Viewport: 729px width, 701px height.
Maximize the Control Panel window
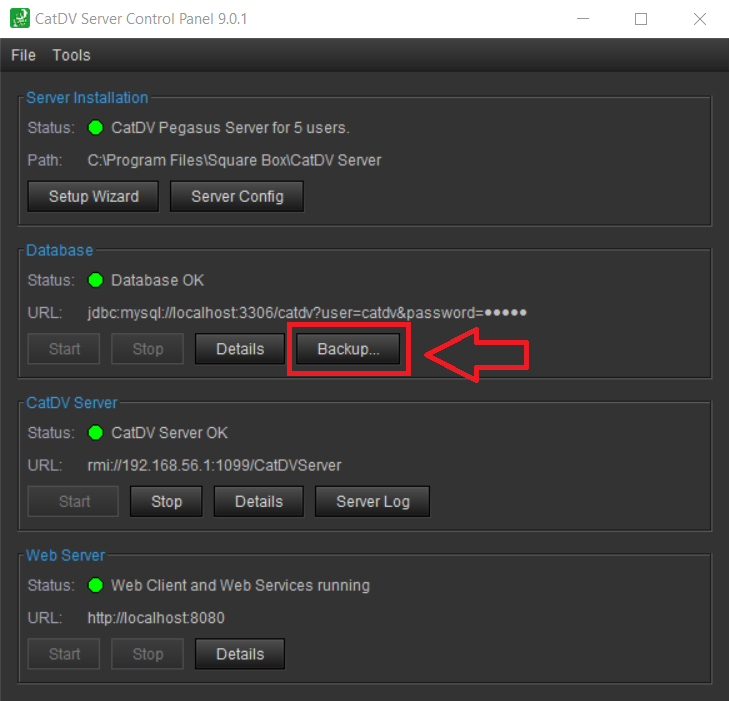pyautogui.click(x=641, y=19)
